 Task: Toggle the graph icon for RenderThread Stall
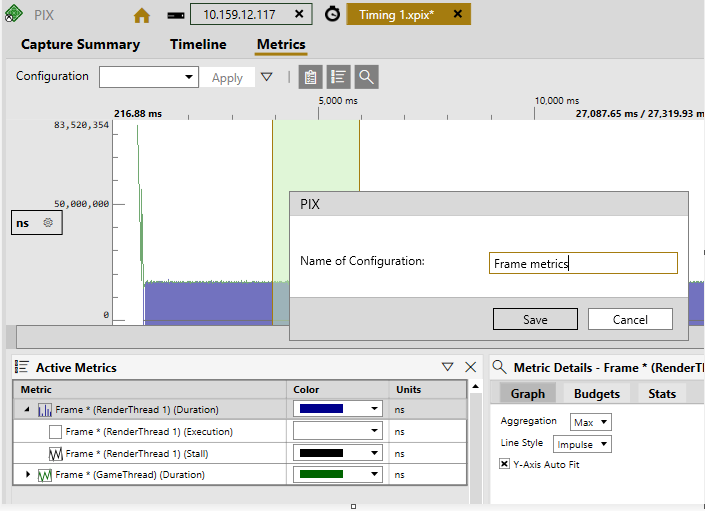point(55,453)
